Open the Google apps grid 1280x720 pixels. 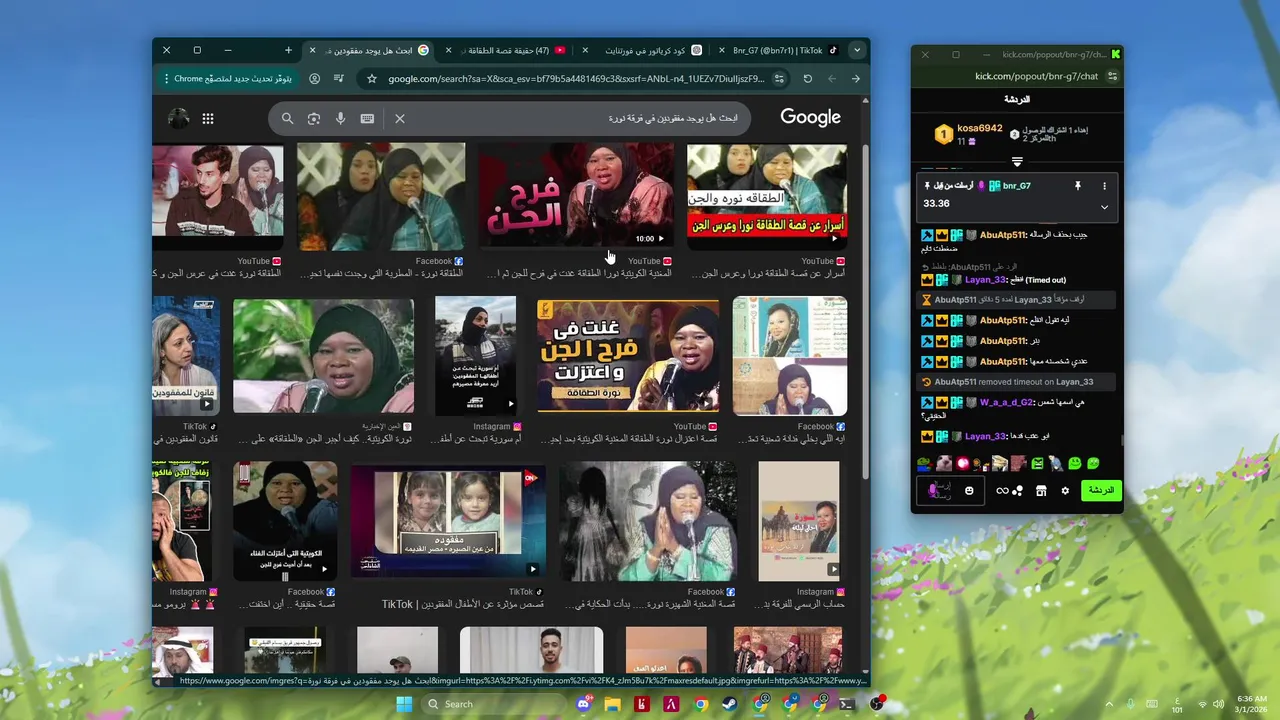[x=208, y=119]
